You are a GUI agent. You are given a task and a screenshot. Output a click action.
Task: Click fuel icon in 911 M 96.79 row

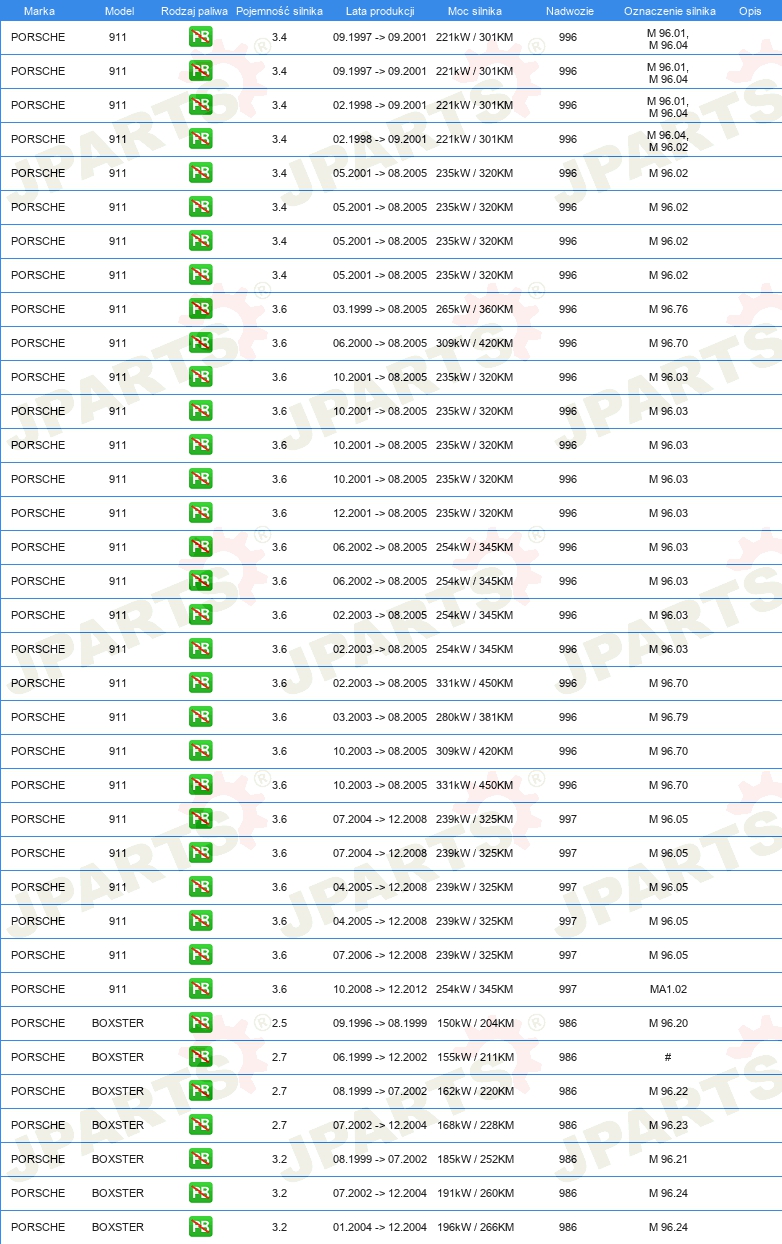click(200, 717)
